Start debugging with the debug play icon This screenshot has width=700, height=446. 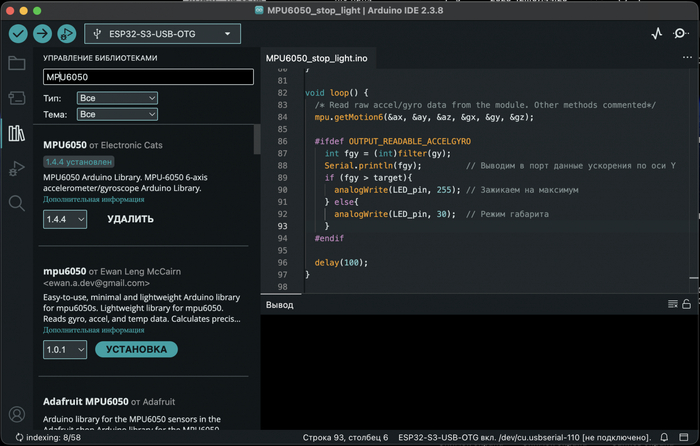tap(67, 33)
